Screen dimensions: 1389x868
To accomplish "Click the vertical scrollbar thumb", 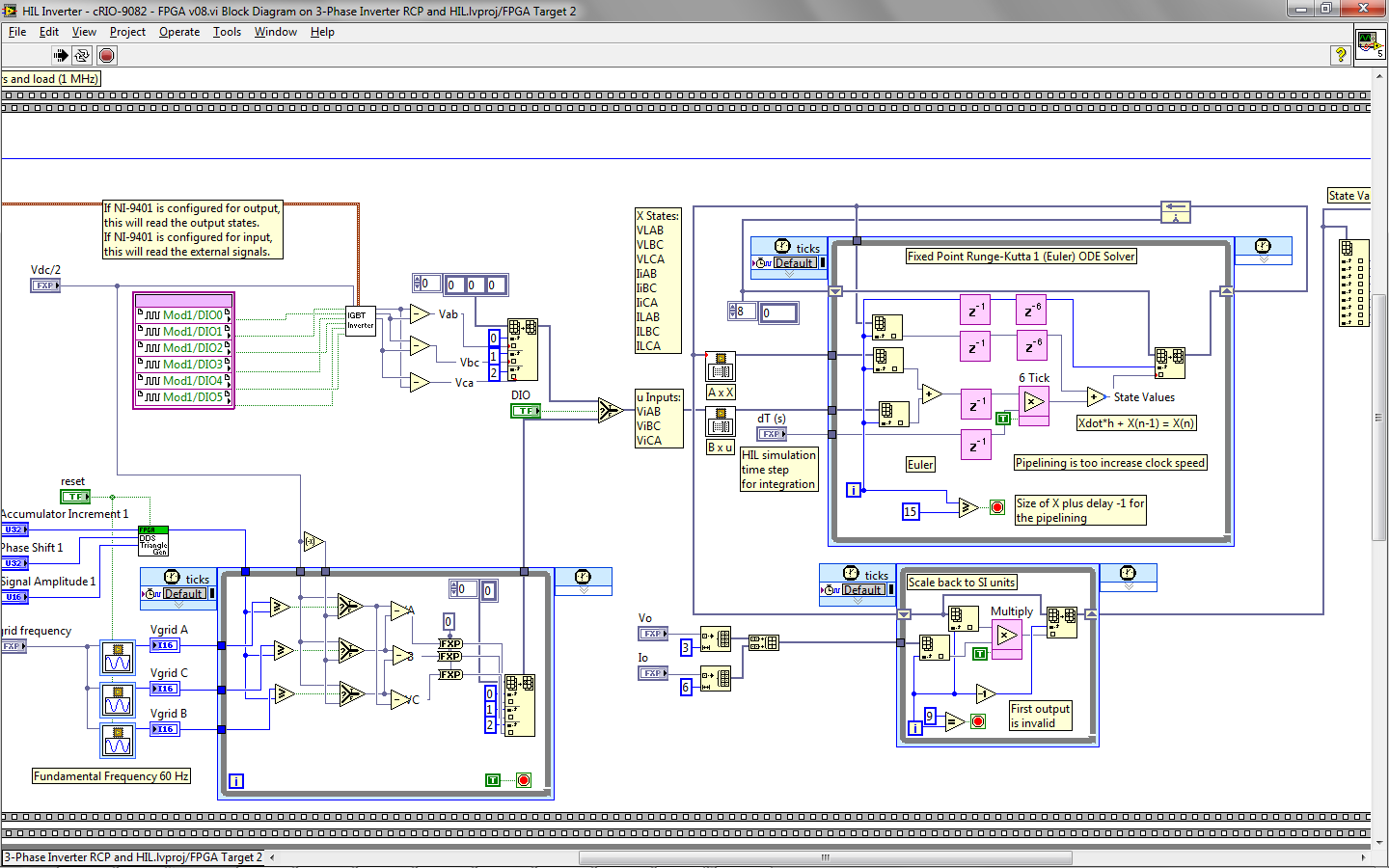I will pyautogui.click(x=1379, y=420).
